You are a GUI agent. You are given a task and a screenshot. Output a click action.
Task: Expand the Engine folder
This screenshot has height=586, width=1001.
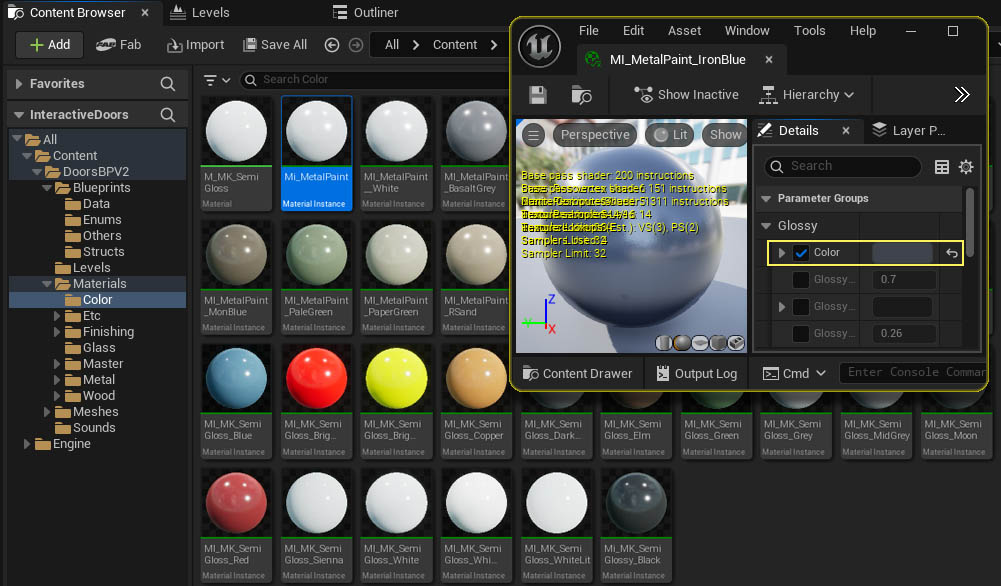(27, 444)
